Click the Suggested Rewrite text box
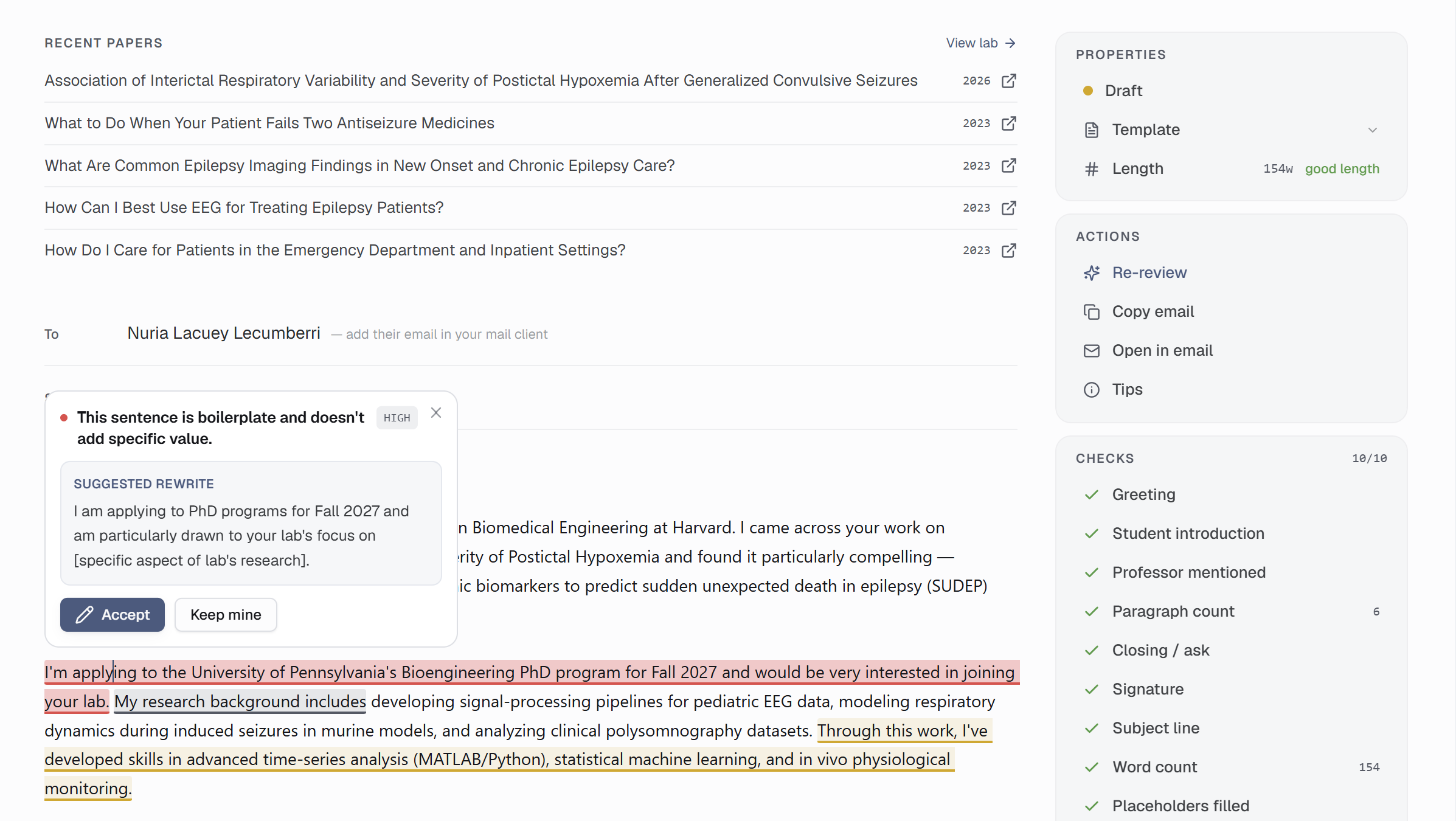The height and width of the screenshot is (821, 1456). click(x=251, y=524)
